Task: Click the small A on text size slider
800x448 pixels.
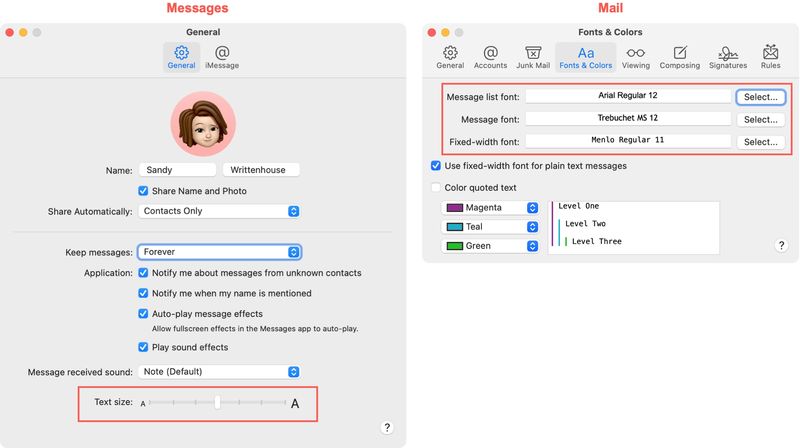Action: [143, 404]
